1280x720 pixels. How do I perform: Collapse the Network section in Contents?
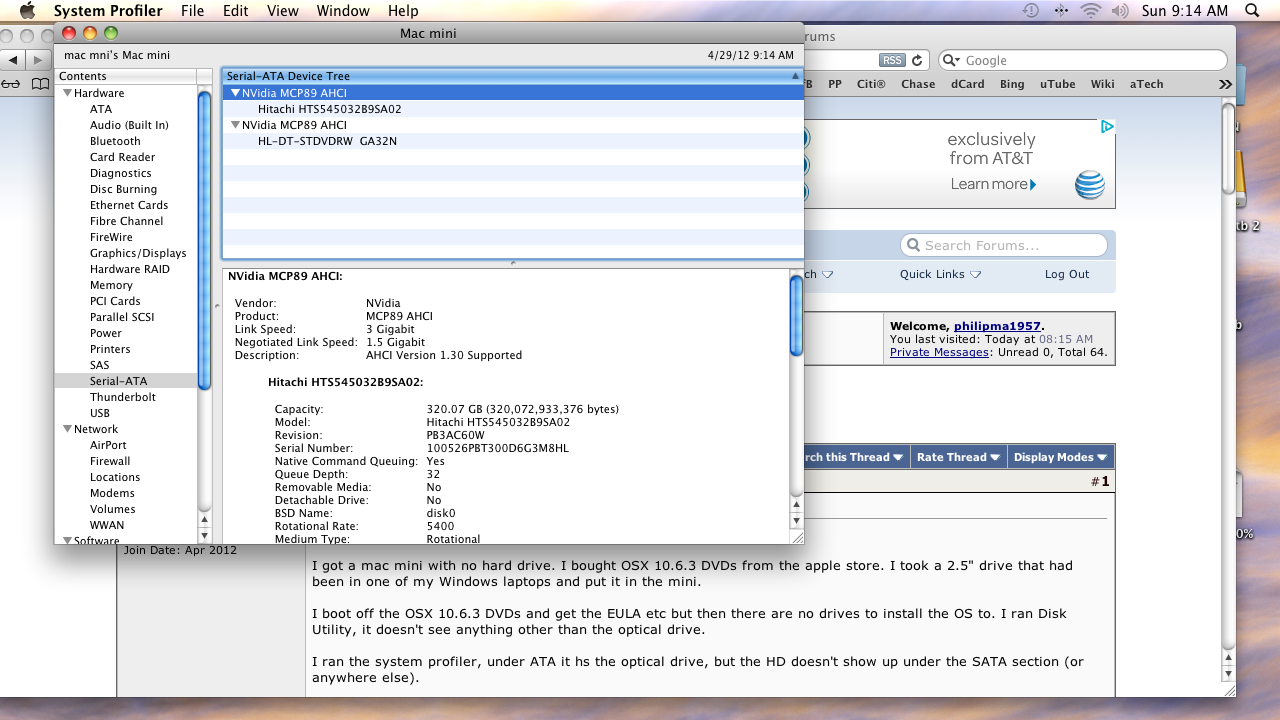pyautogui.click(x=66, y=429)
